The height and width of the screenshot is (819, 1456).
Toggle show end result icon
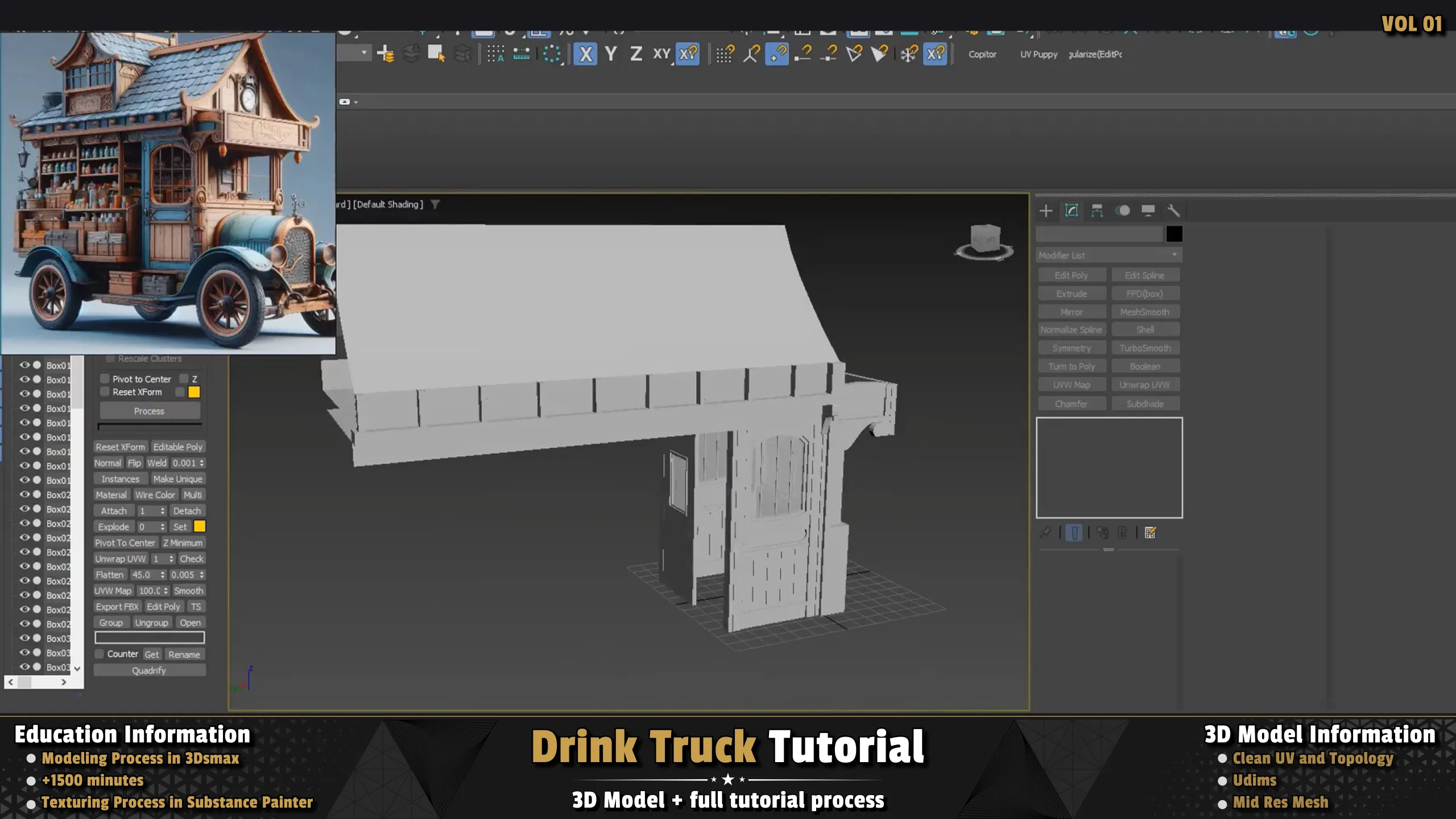(1074, 533)
